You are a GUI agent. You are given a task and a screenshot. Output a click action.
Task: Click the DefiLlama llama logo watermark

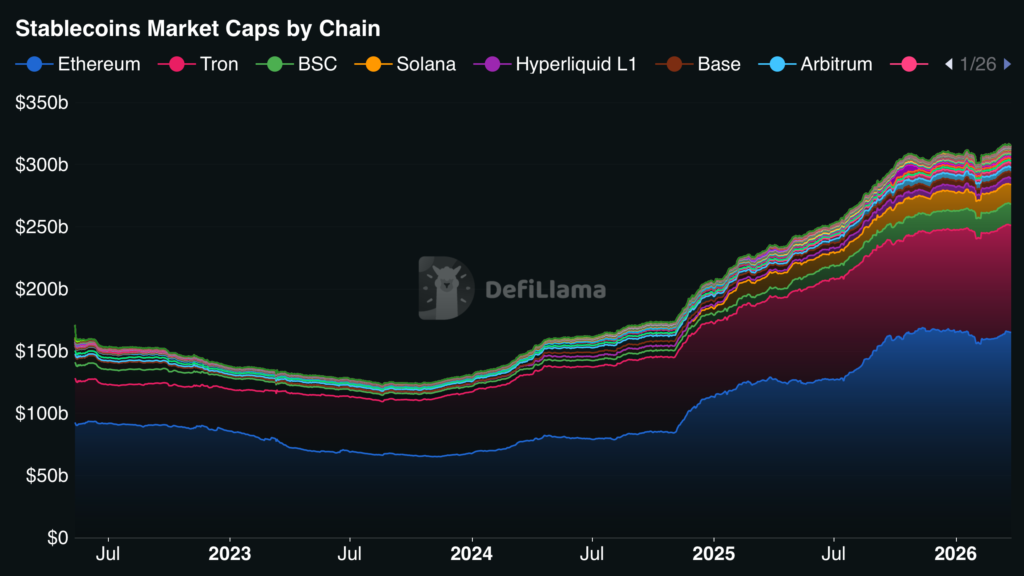point(446,289)
